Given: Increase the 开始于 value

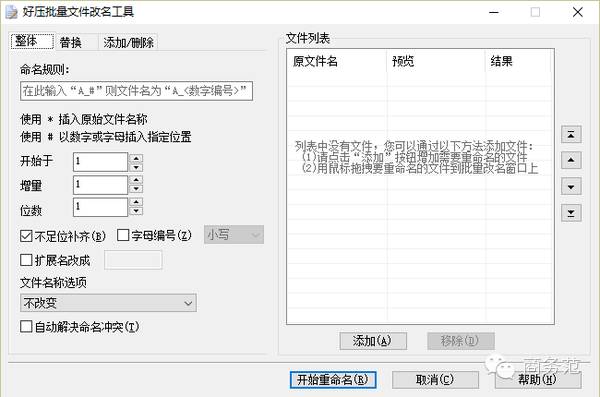Looking at the screenshot, I should [136, 157].
